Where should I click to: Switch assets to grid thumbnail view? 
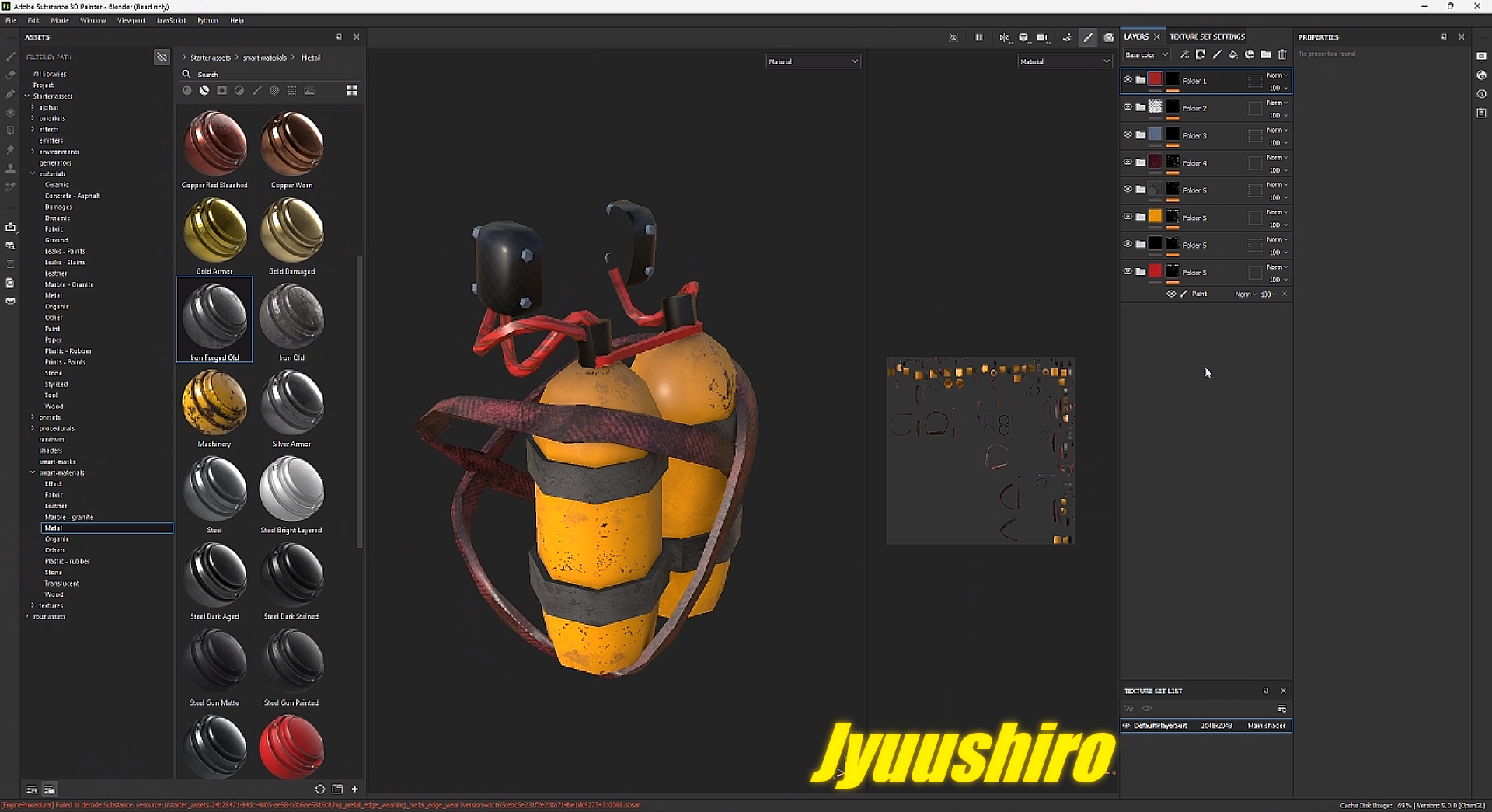coord(352,91)
